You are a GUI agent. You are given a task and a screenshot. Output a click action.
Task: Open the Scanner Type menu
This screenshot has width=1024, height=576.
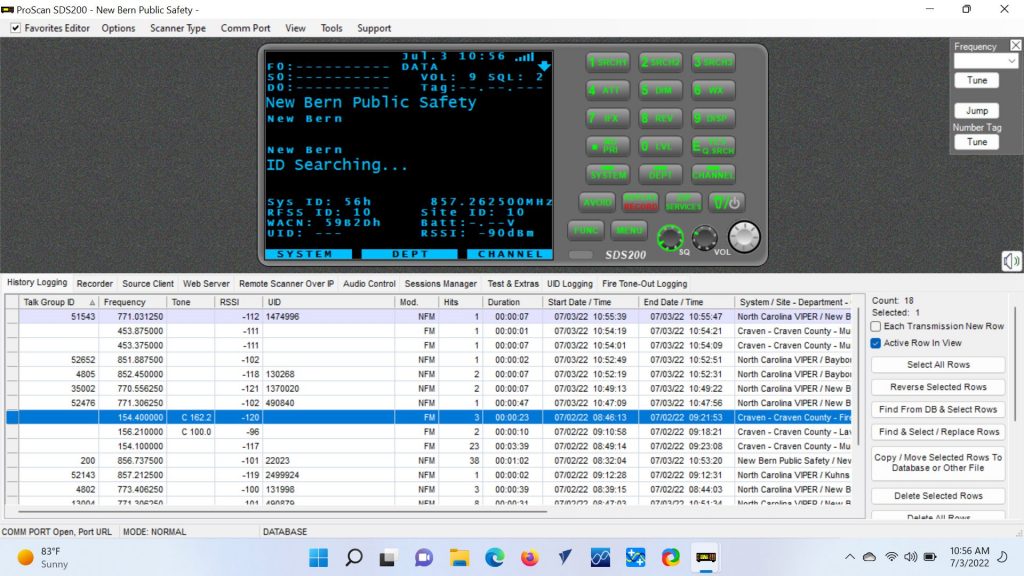click(x=178, y=28)
